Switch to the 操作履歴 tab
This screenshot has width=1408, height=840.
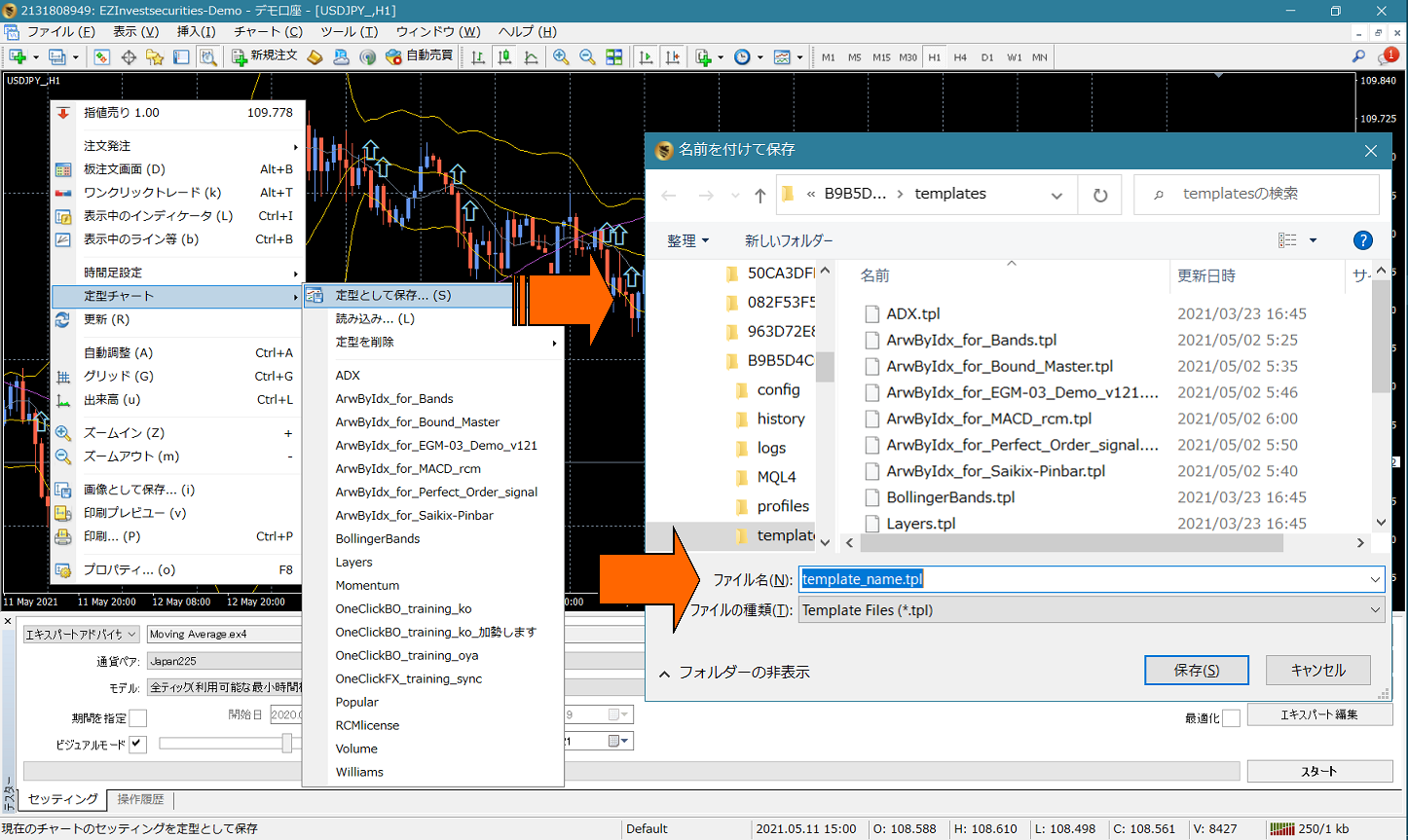pos(140,799)
